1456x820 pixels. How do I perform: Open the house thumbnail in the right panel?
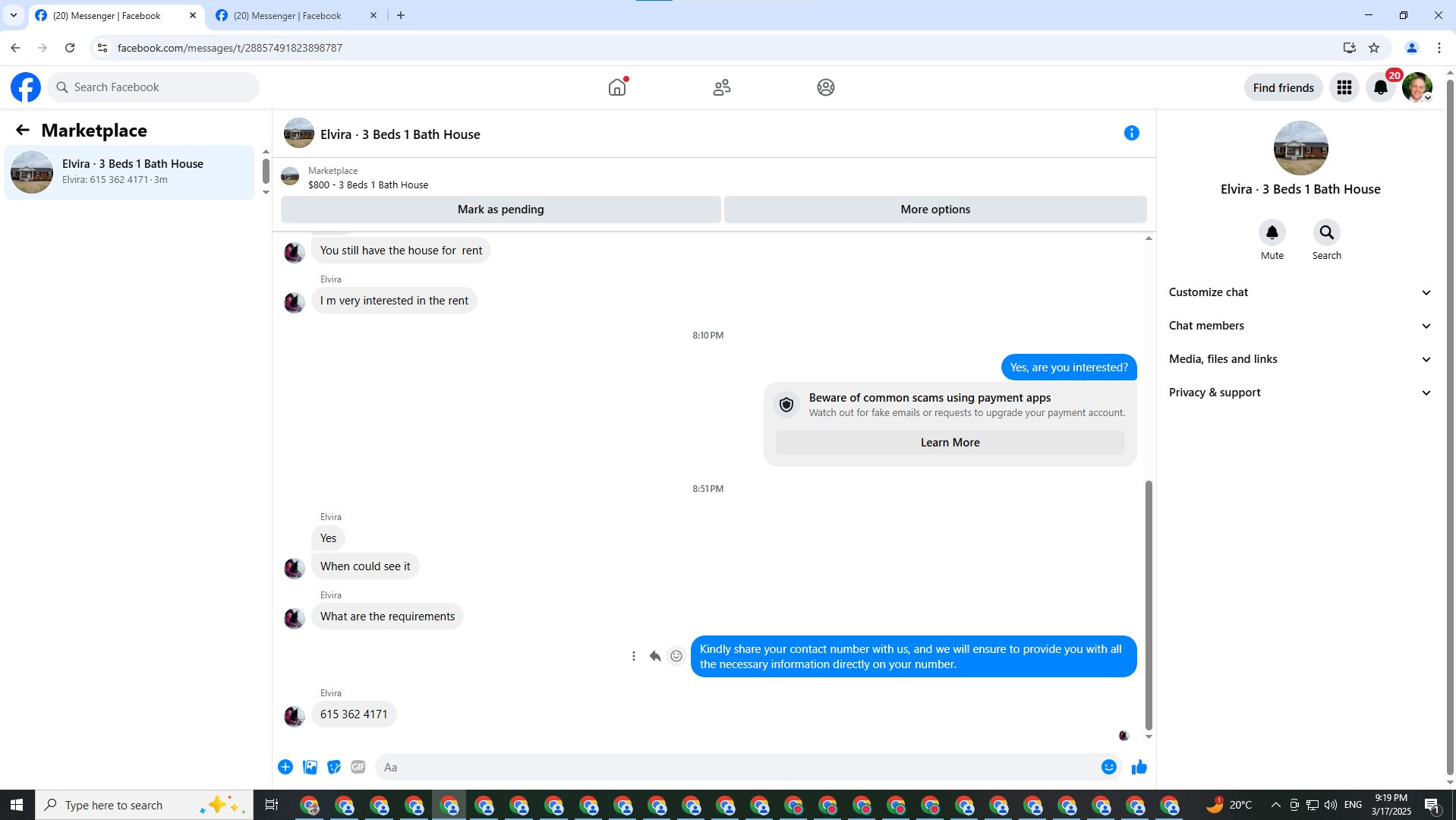(x=1300, y=148)
